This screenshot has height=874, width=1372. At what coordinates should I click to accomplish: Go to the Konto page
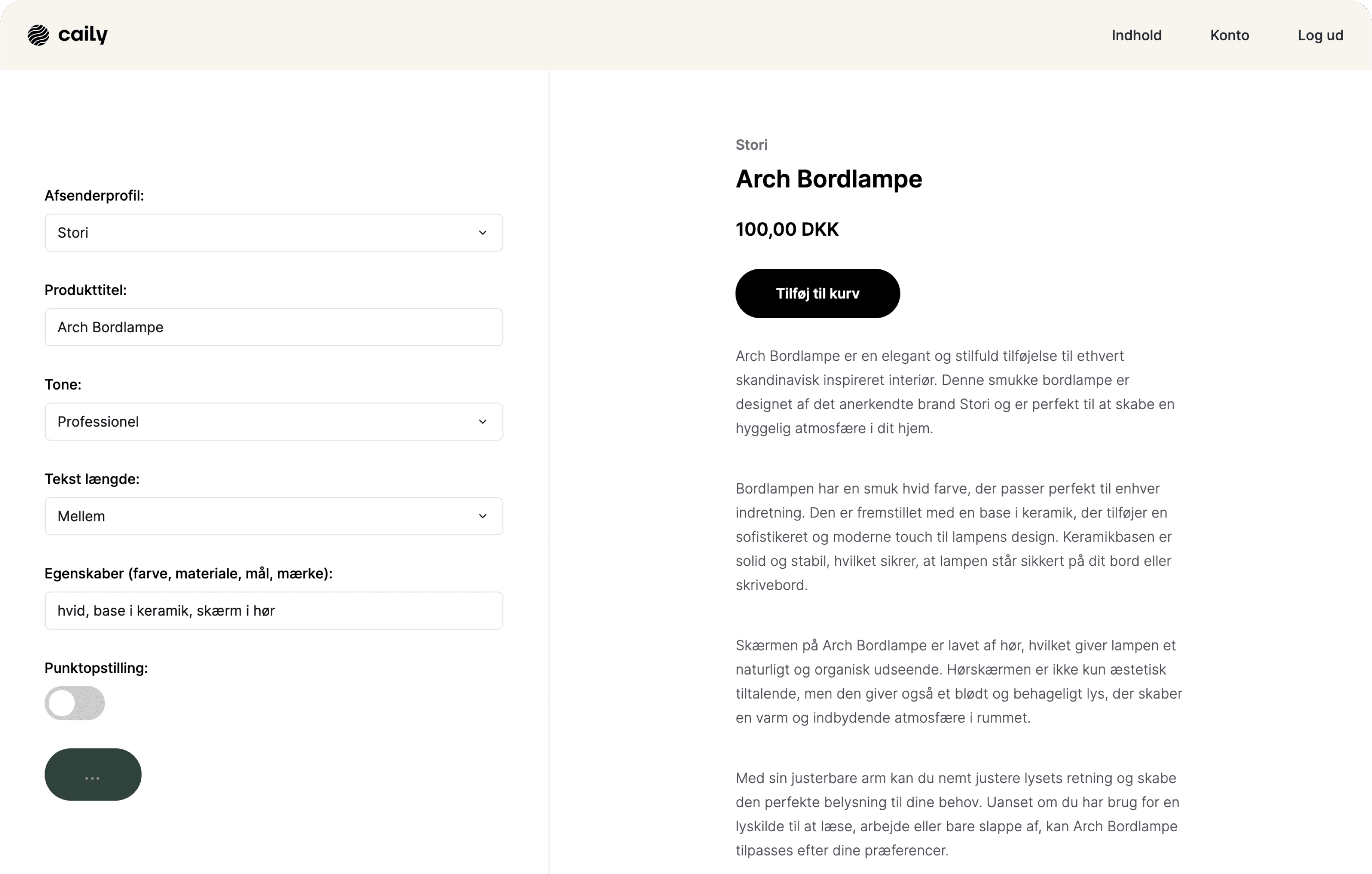point(1230,35)
